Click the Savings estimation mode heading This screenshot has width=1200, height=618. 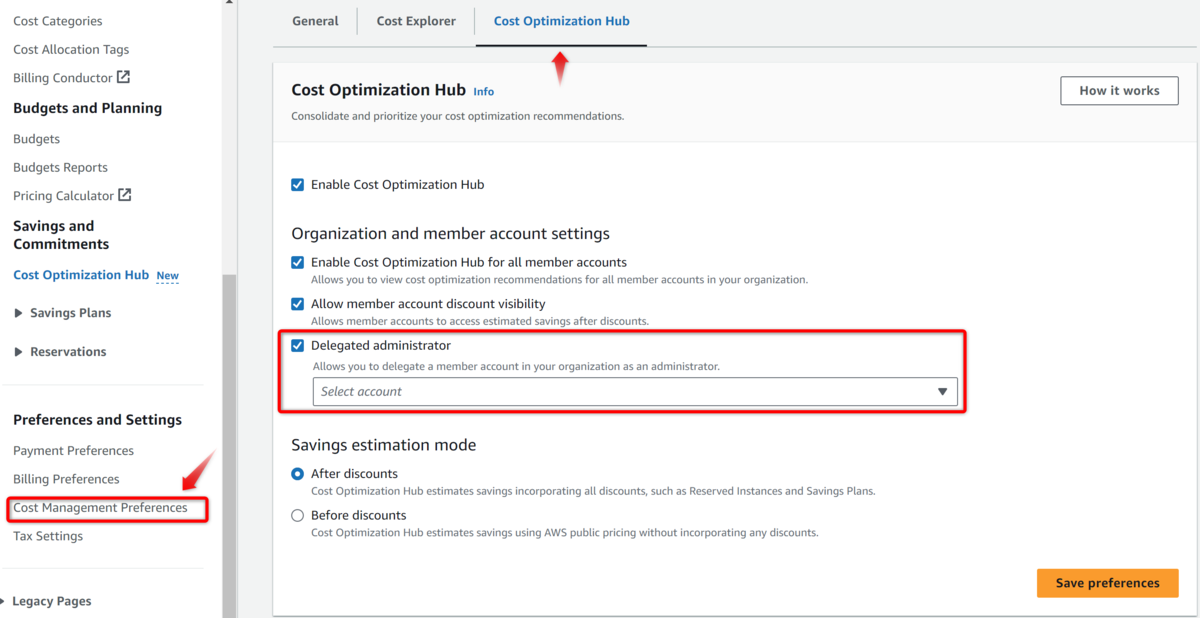(384, 445)
